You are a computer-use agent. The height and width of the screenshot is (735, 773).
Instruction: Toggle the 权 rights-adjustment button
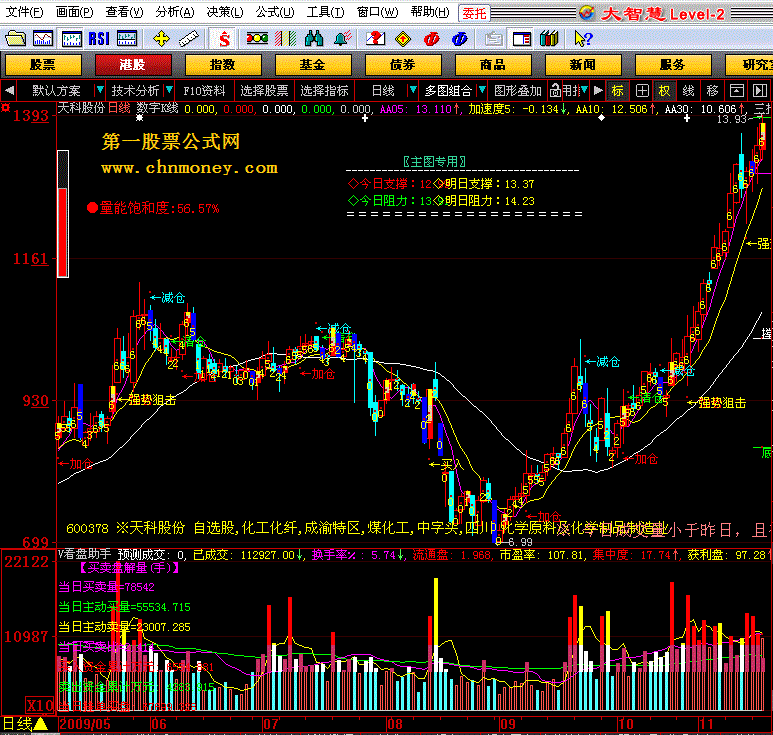tap(665, 91)
